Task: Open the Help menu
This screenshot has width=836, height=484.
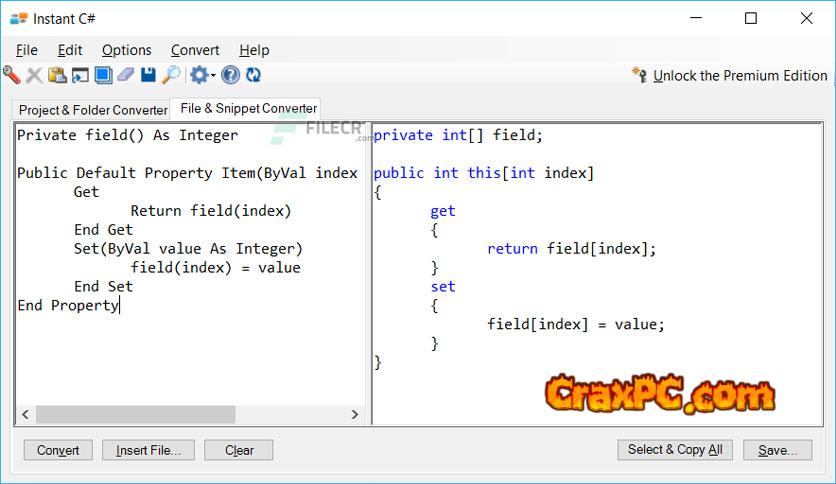Action: click(x=254, y=50)
